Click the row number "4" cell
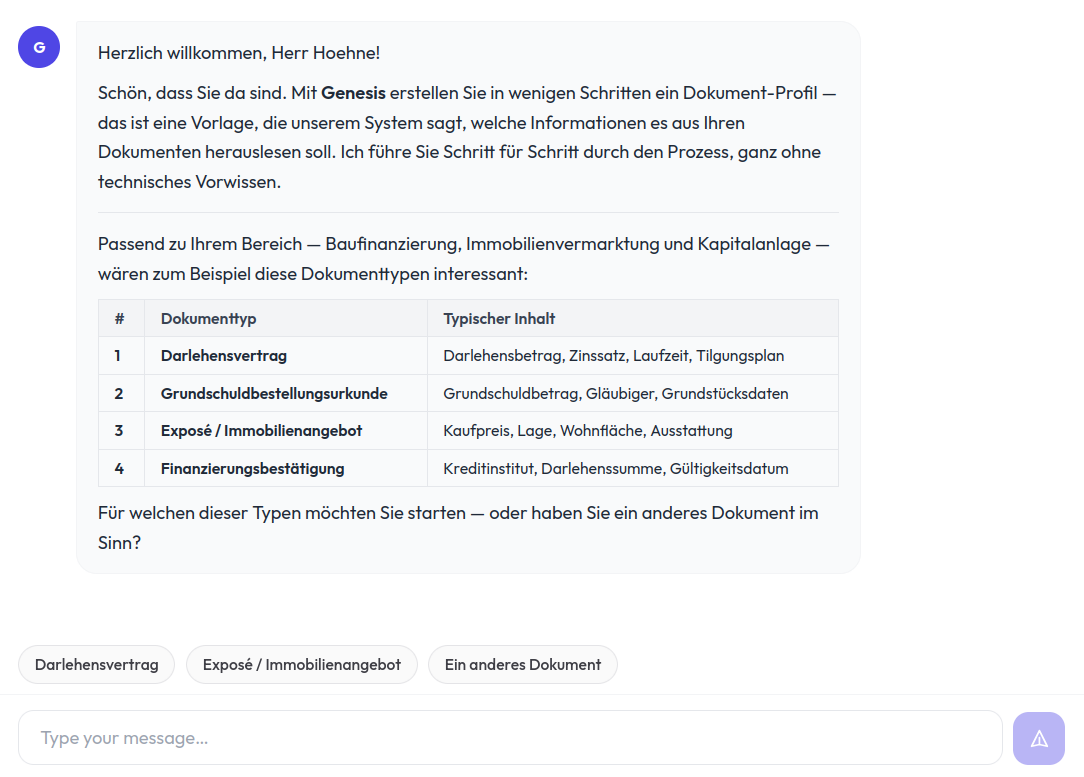This screenshot has height=777, width=1084. click(x=120, y=468)
